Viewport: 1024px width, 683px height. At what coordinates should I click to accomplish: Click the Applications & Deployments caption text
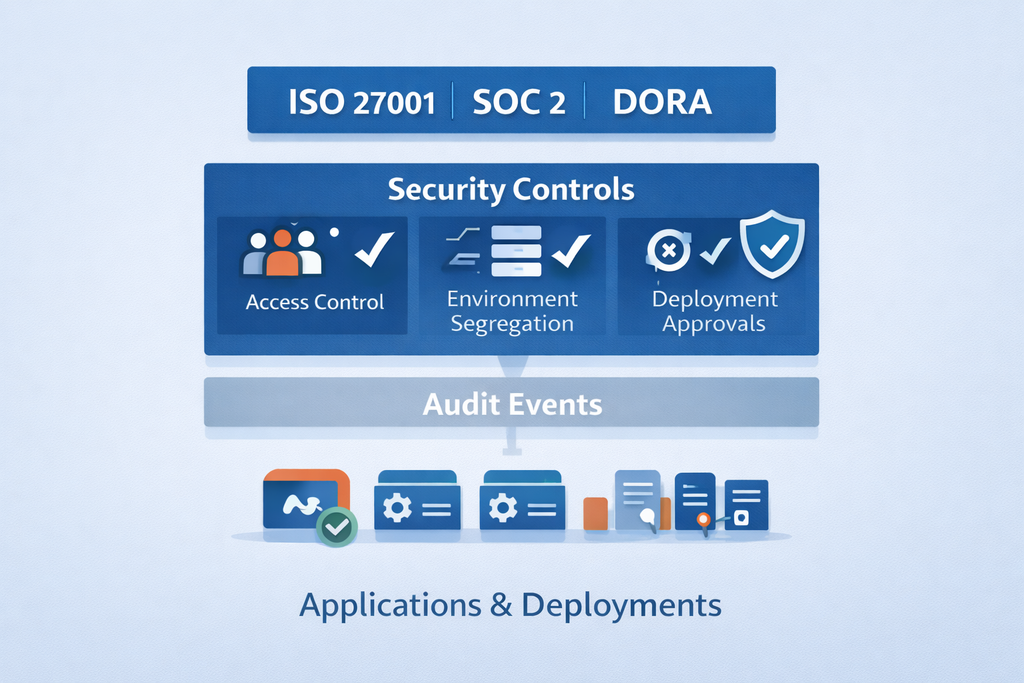tap(510, 605)
